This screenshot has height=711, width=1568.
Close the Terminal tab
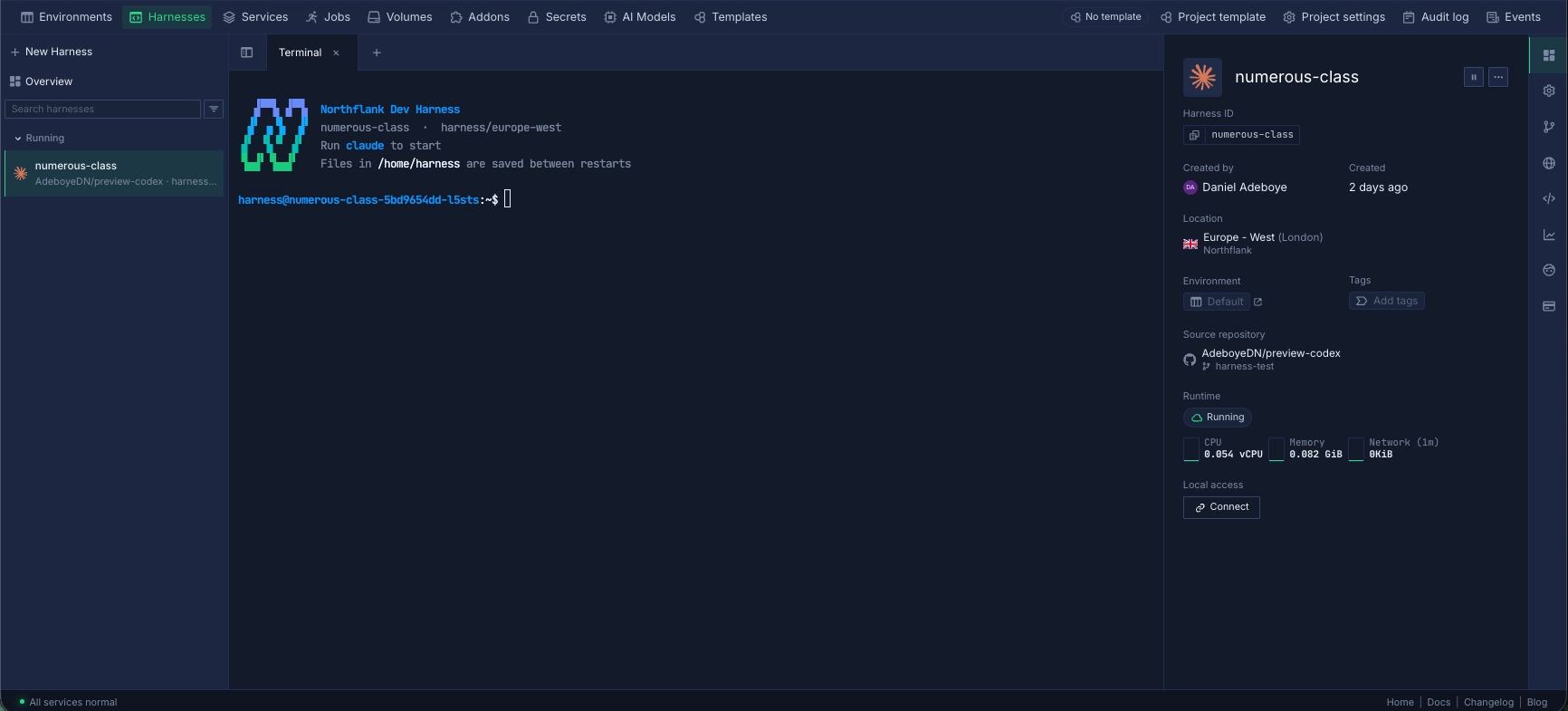(x=336, y=53)
